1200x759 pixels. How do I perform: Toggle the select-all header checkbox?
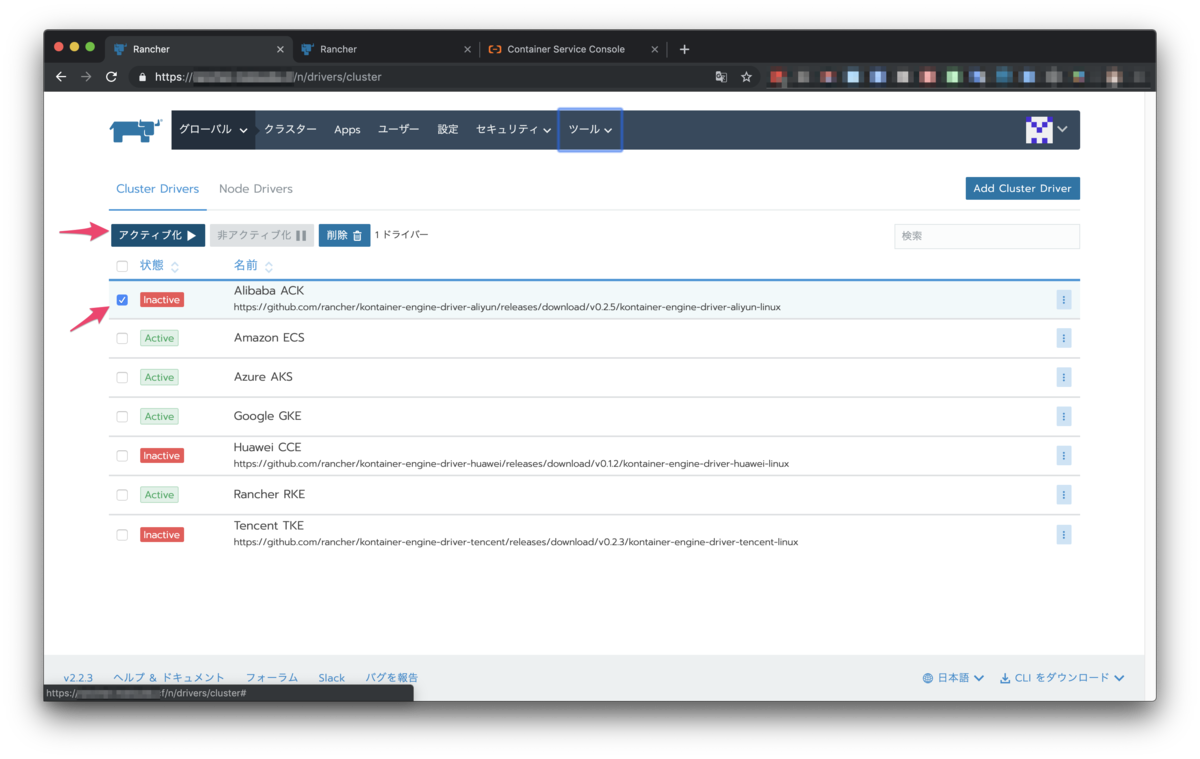122,266
